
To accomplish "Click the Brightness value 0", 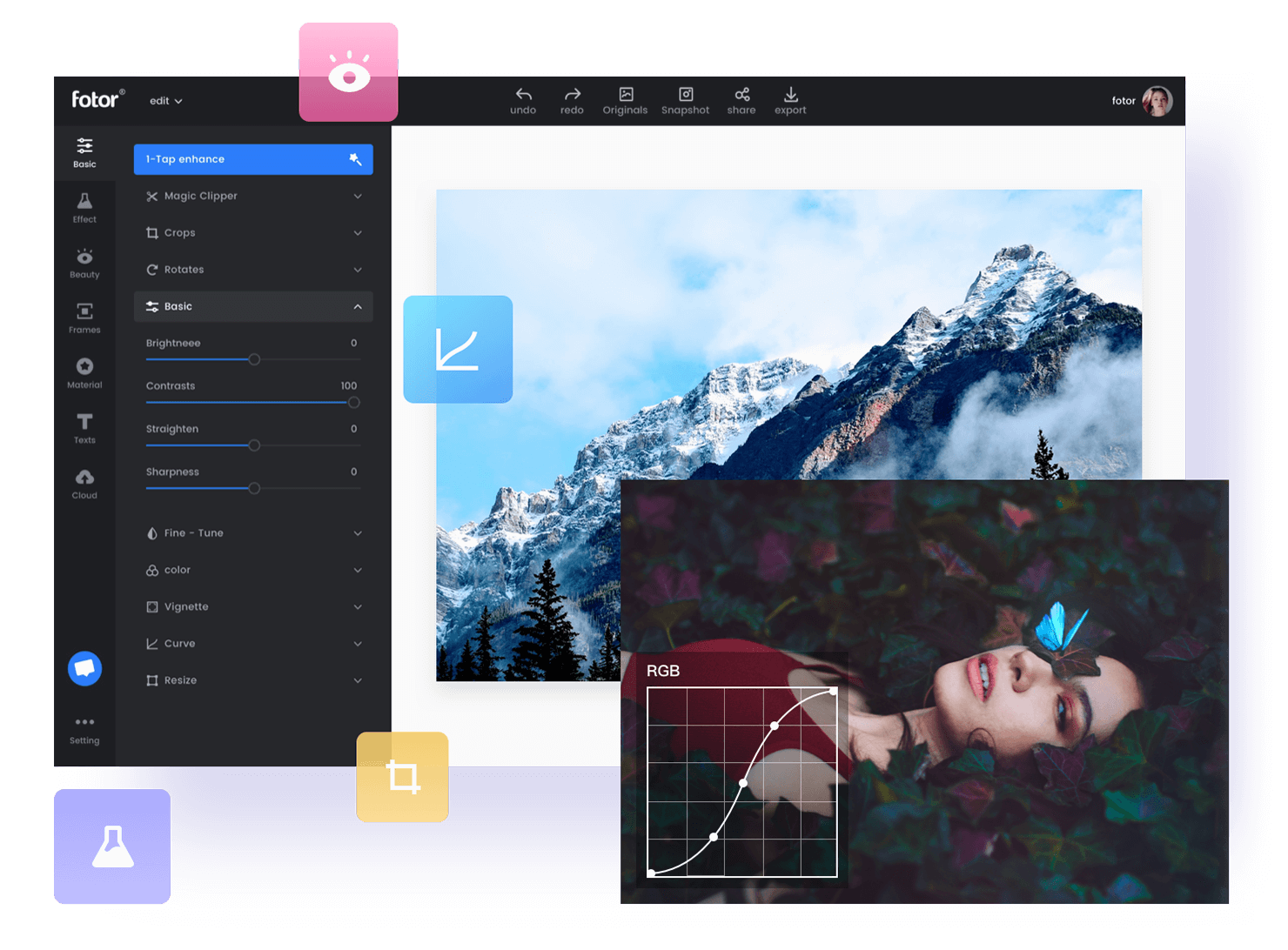I will coord(353,343).
